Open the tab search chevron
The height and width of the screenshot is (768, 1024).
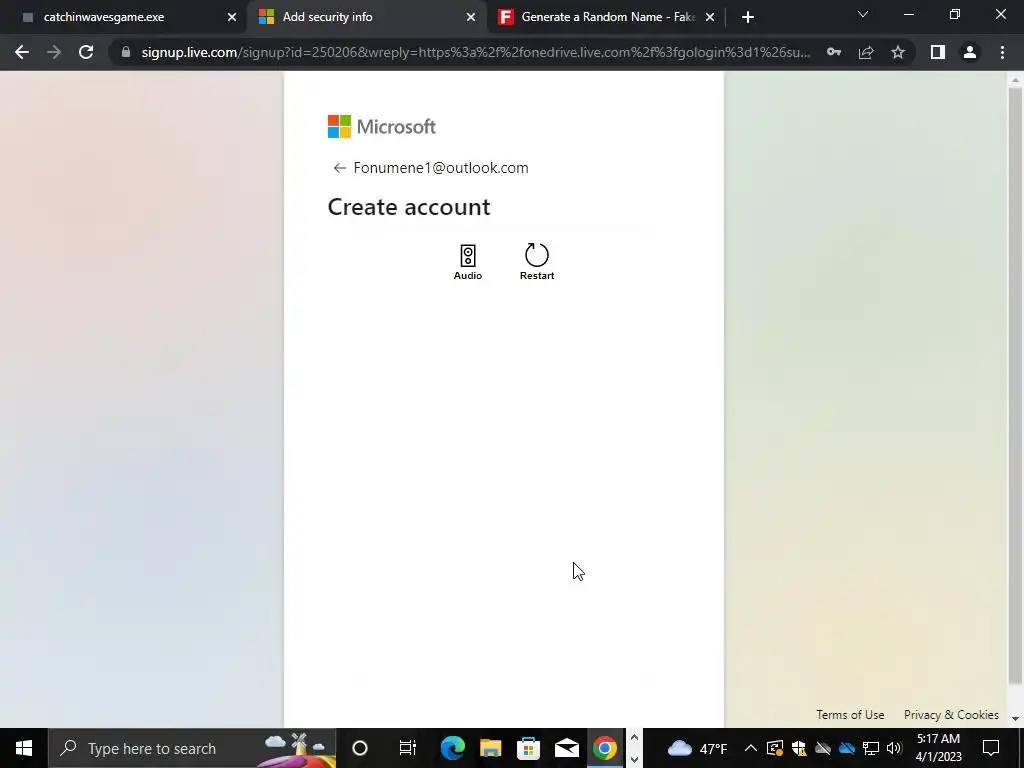click(863, 14)
